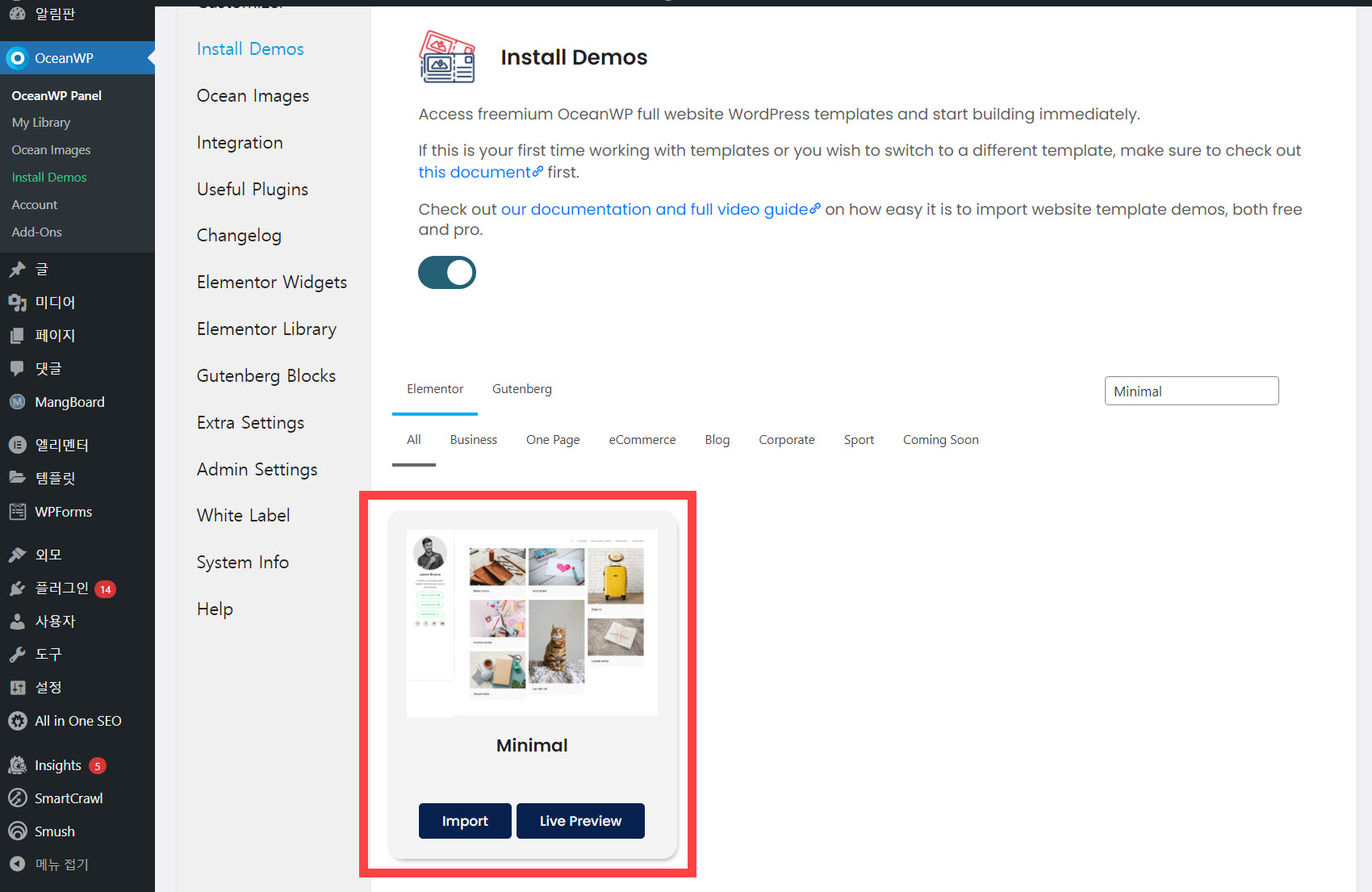Switch to the Gutenberg builder tab
Screen dimensions: 1372x892
tap(522, 389)
